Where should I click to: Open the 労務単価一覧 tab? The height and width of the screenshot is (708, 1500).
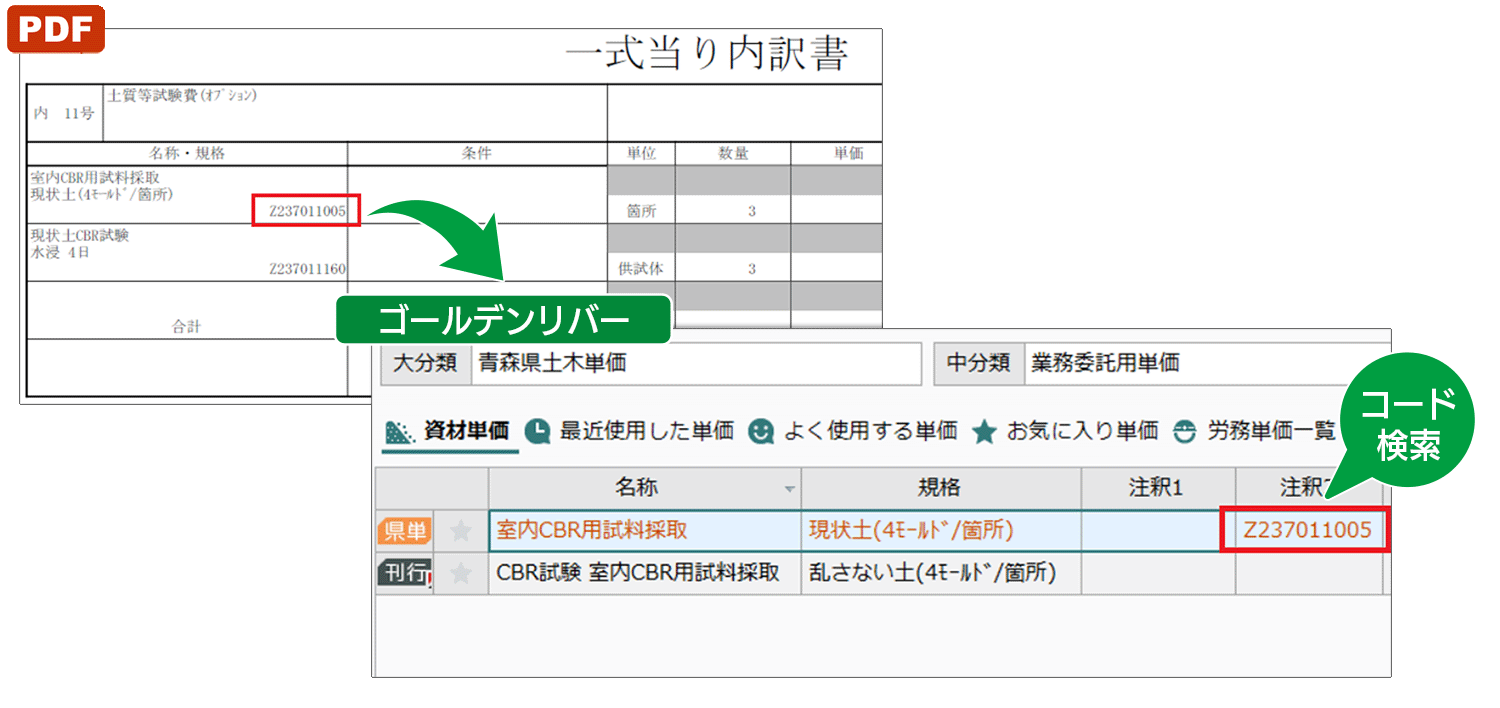1254,431
